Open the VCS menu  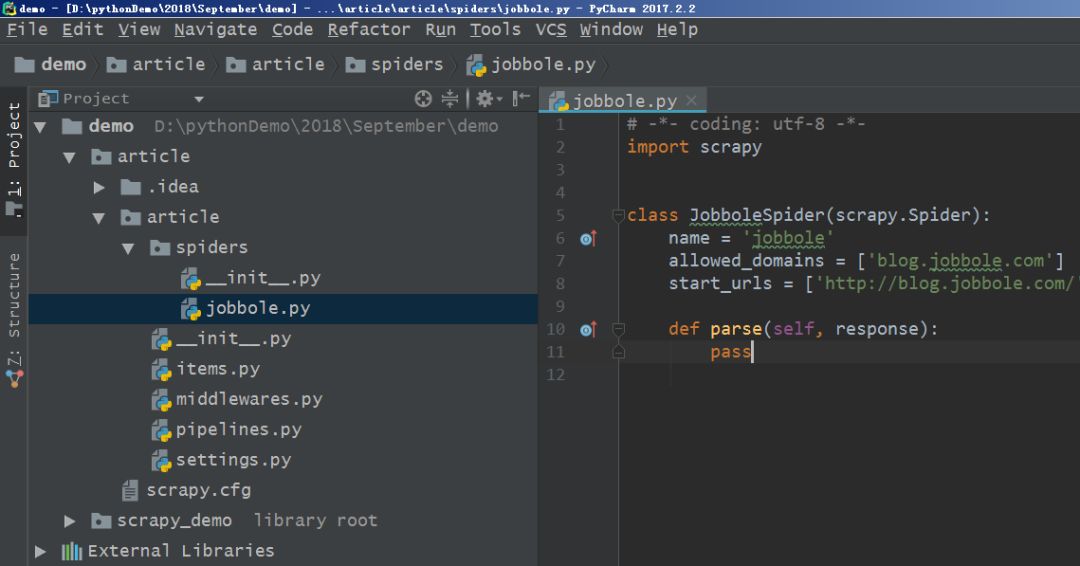(551, 30)
